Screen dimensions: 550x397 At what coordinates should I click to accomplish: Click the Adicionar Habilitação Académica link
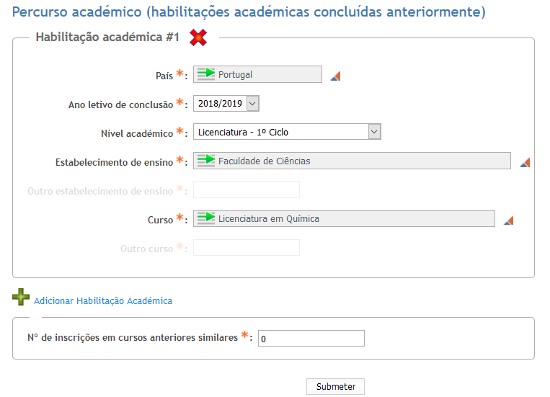pyautogui.click(x=103, y=301)
